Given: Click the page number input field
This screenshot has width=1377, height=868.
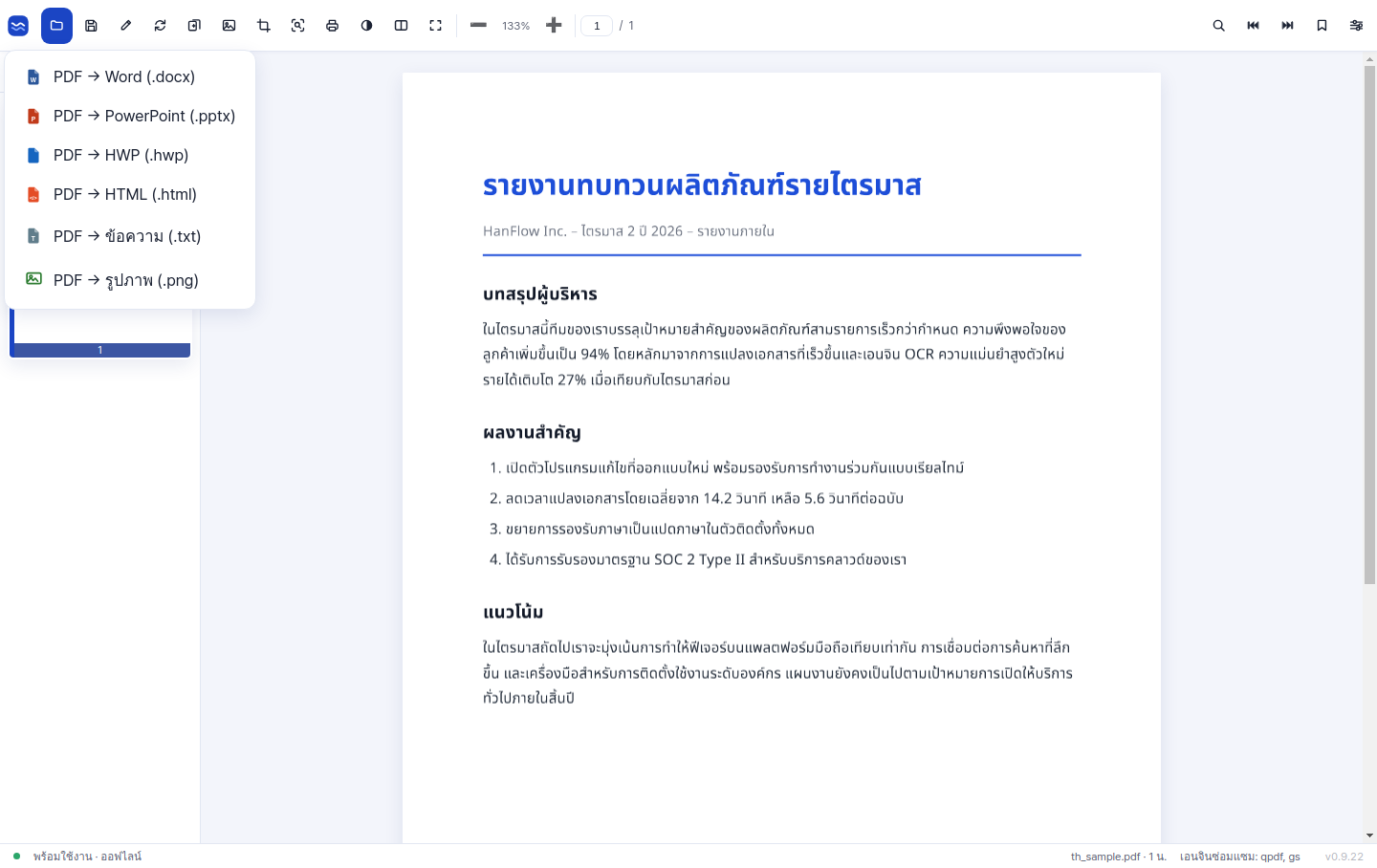Looking at the screenshot, I should pyautogui.click(x=597, y=26).
